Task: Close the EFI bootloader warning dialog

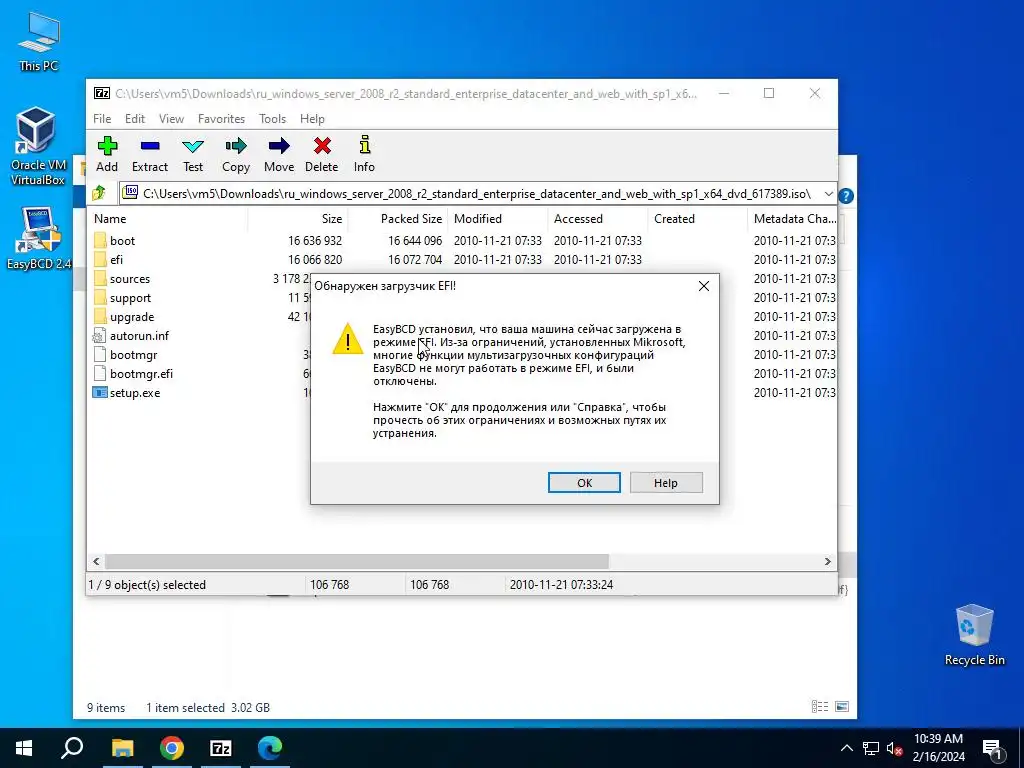Action: pos(703,286)
